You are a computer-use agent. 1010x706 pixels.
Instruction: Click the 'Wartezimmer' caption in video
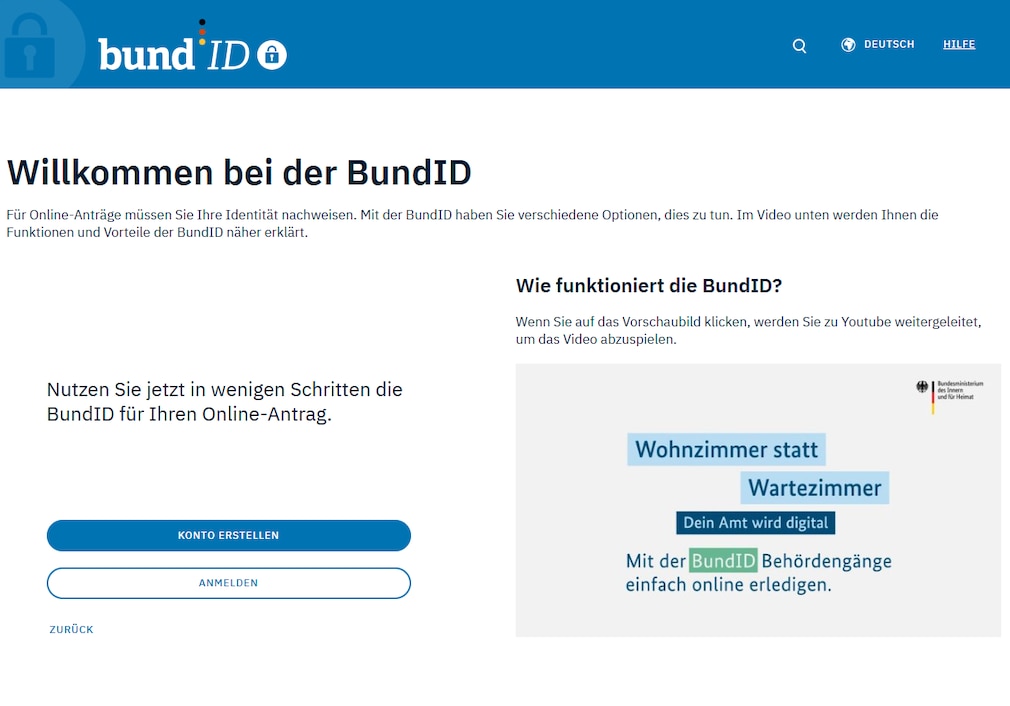815,488
